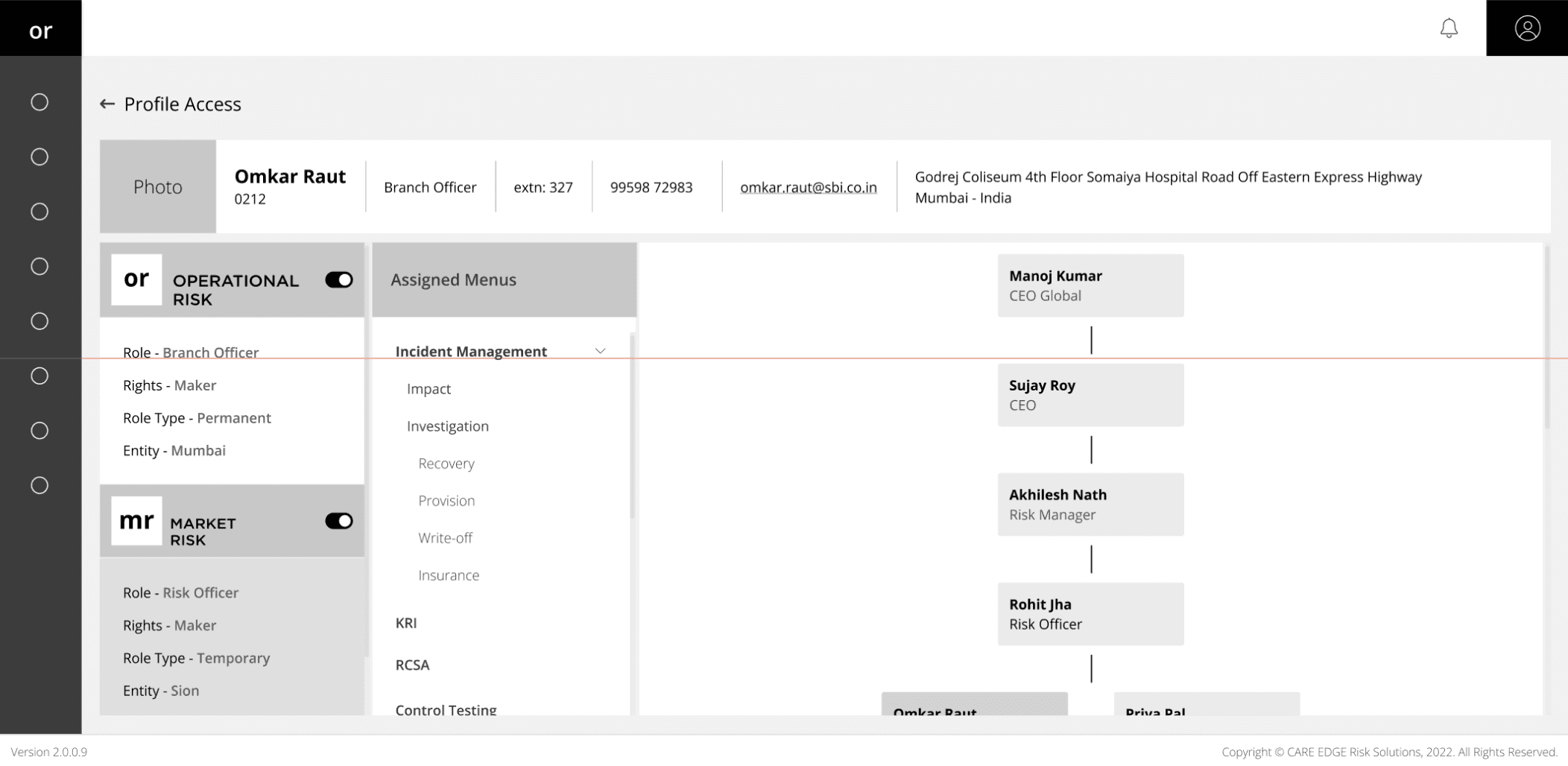Click the Version 2.0.0.9 footer text
Screen dimensions: 1568x766
point(49,752)
